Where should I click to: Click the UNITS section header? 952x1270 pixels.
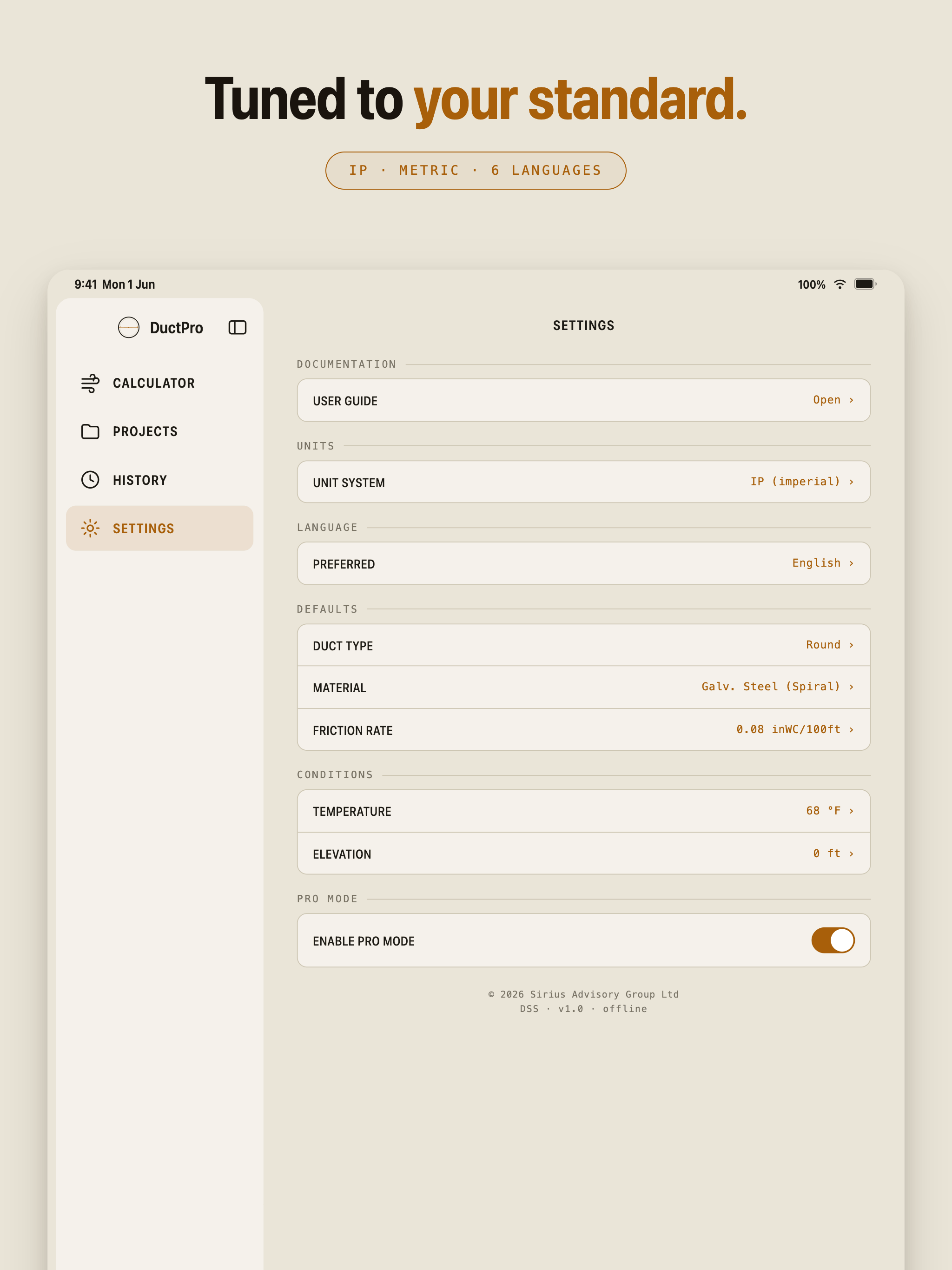pyautogui.click(x=315, y=445)
